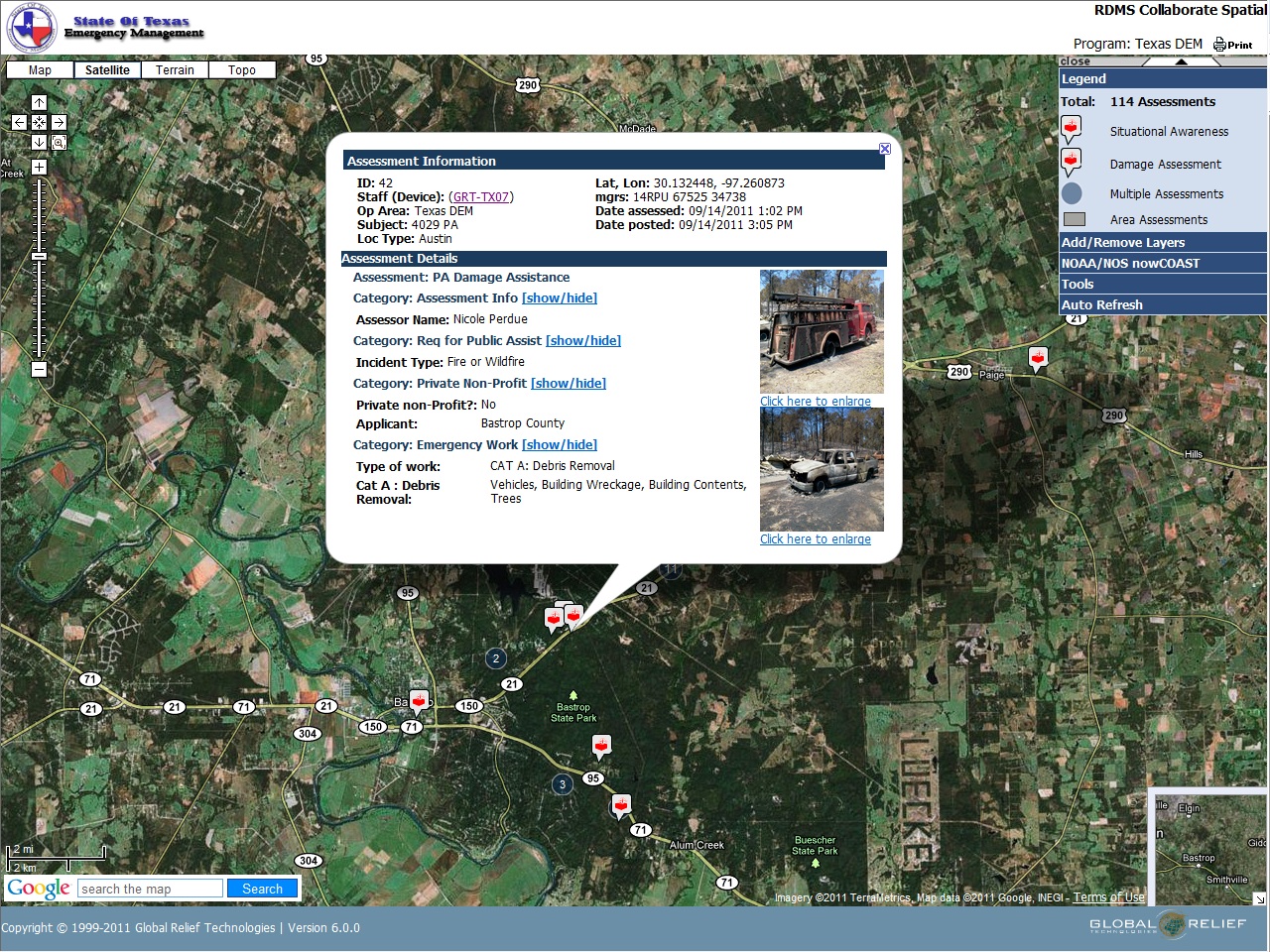1270x952 pixels.
Task: Enlarge the burned pickup truck photo link
Action: click(x=816, y=539)
